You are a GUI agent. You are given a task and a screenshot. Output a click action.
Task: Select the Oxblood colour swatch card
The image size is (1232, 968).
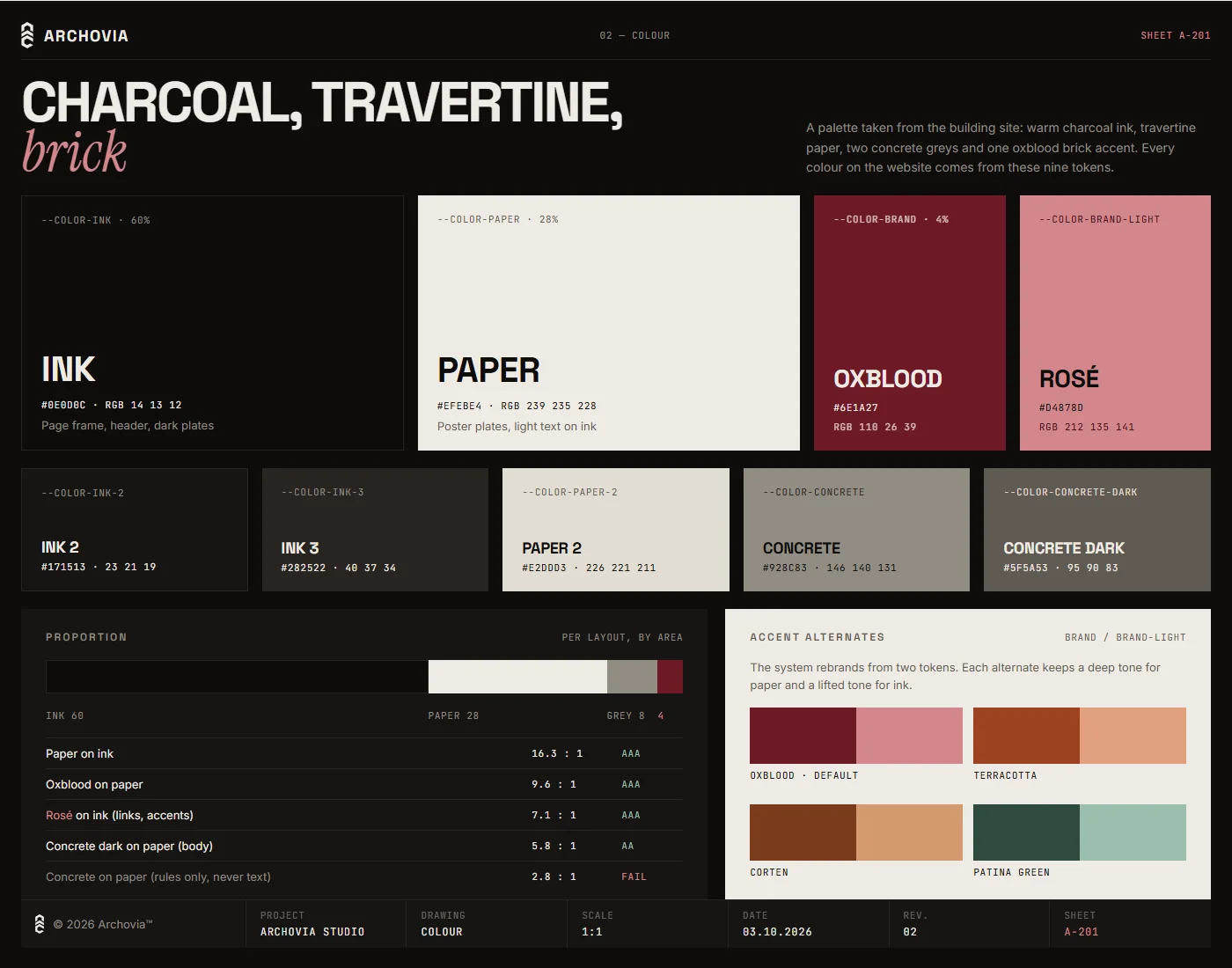point(910,323)
